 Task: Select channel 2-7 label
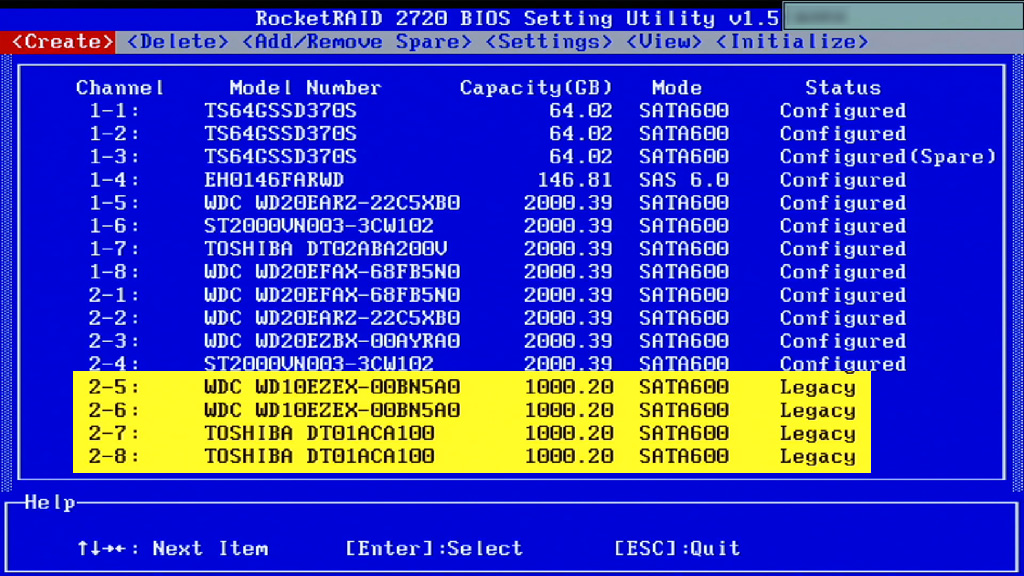pyautogui.click(x=114, y=433)
